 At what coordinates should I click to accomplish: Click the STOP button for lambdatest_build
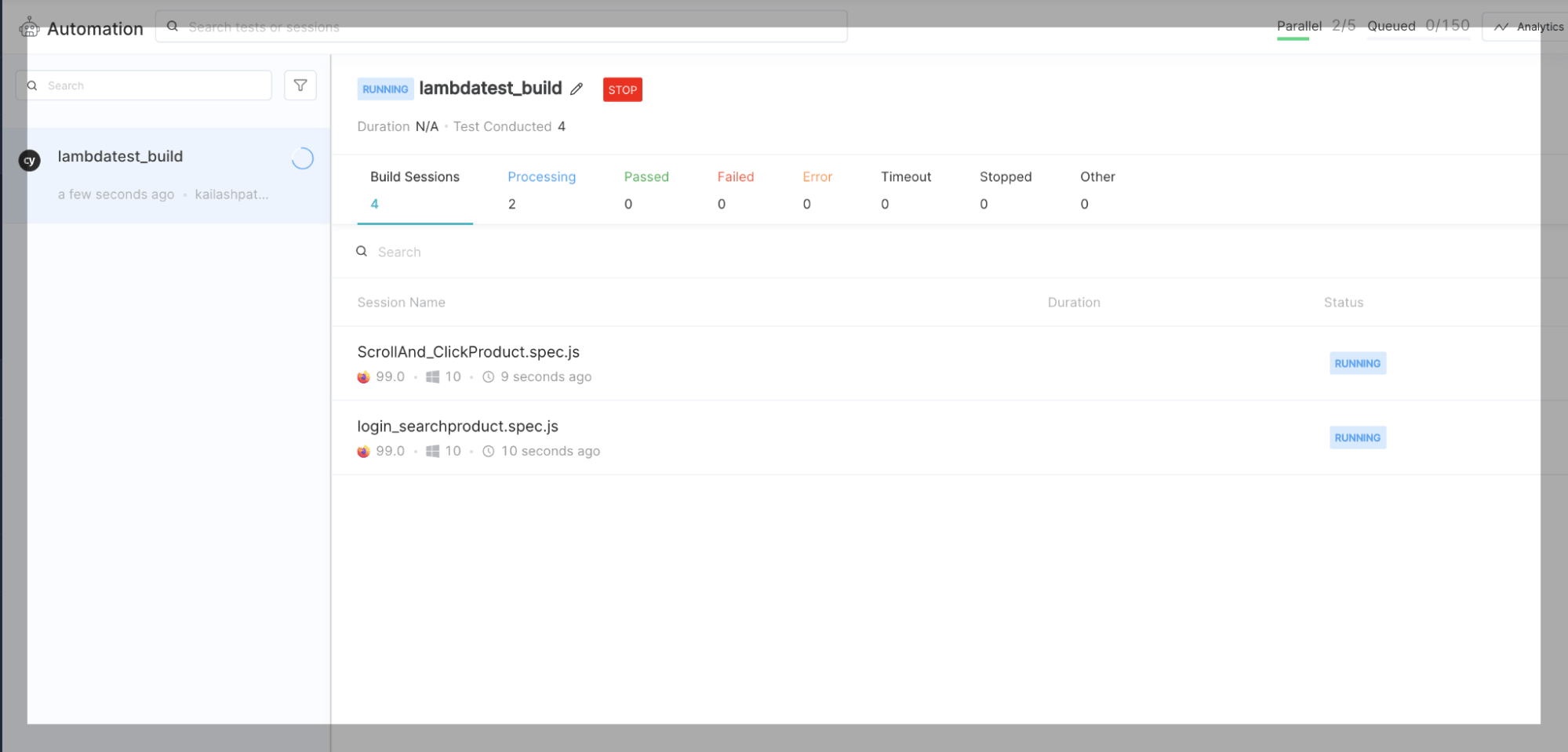point(622,89)
